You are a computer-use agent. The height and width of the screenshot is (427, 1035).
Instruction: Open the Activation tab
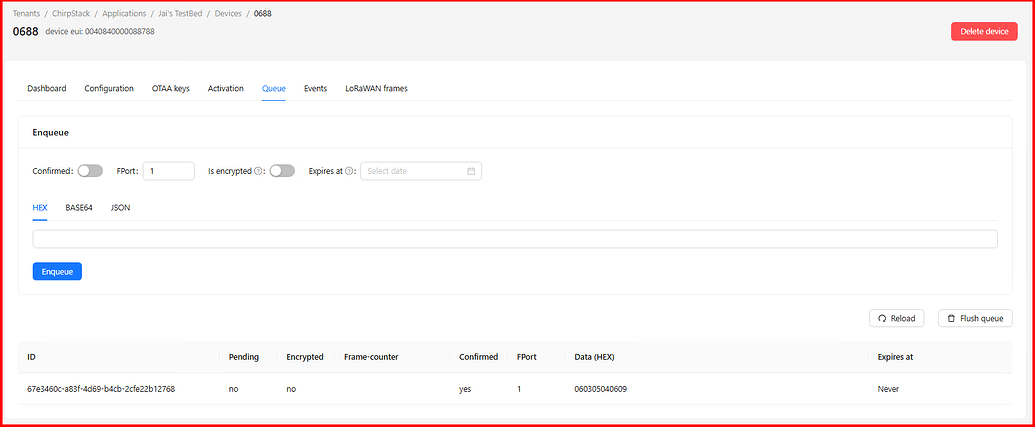[x=226, y=88]
